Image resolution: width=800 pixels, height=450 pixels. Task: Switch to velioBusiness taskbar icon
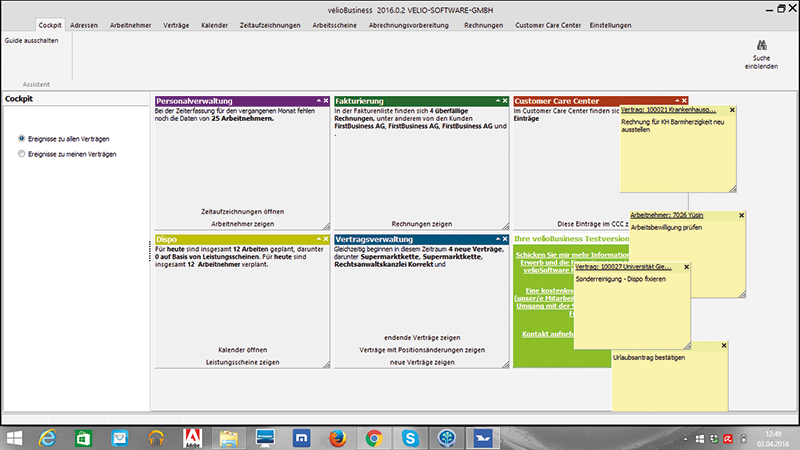tap(483, 438)
